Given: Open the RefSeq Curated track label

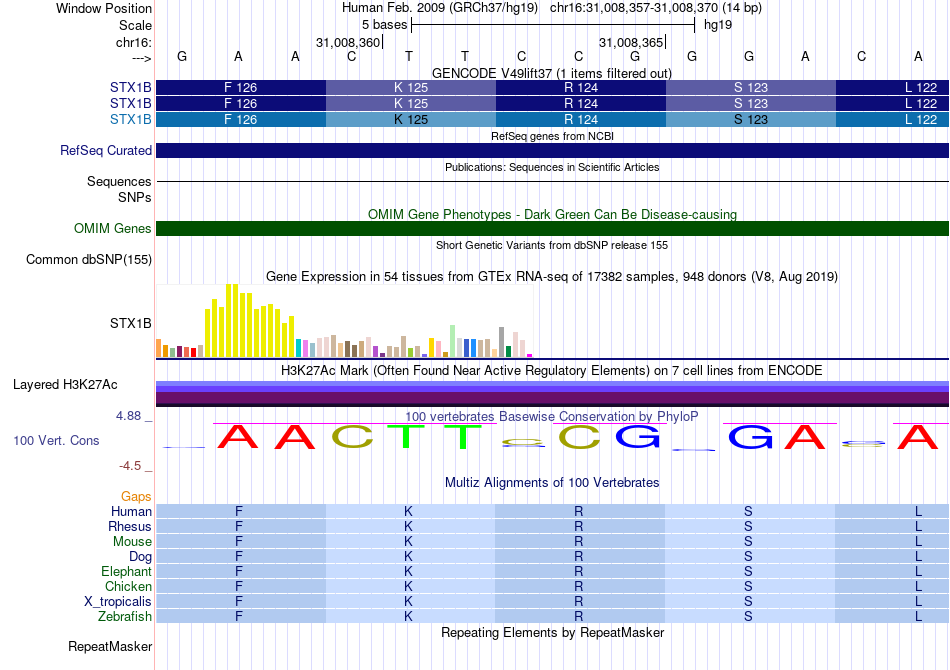Looking at the screenshot, I should (106, 150).
